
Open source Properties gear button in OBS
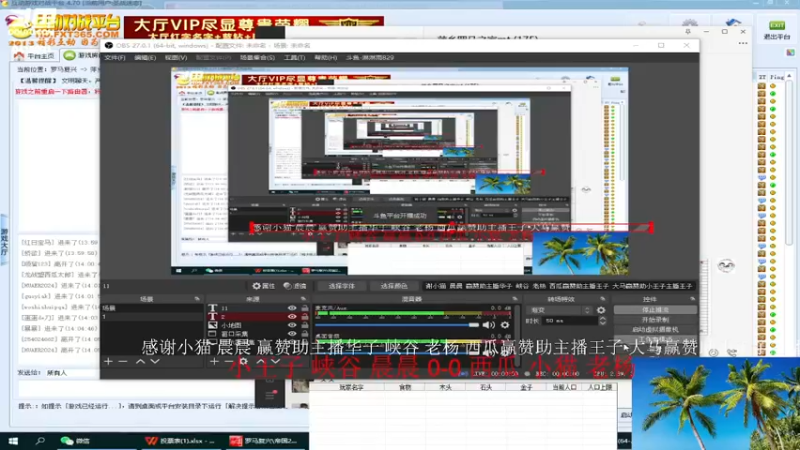(x=263, y=286)
